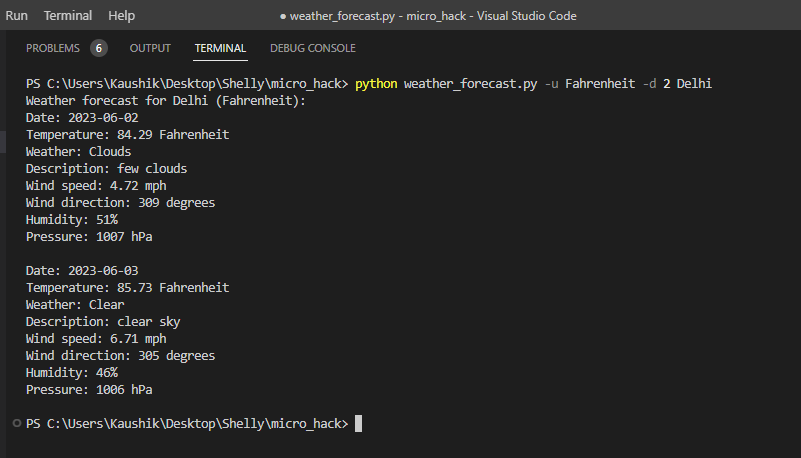Select the TERMINAL panel tab

point(220,48)
